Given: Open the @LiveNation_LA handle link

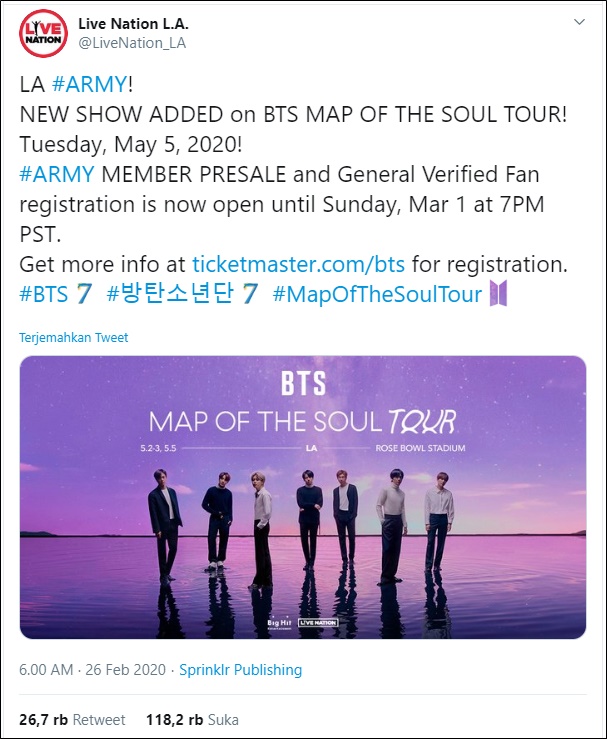Looking at the screenshot, I should pyautogui.click(x=132, y=43).
